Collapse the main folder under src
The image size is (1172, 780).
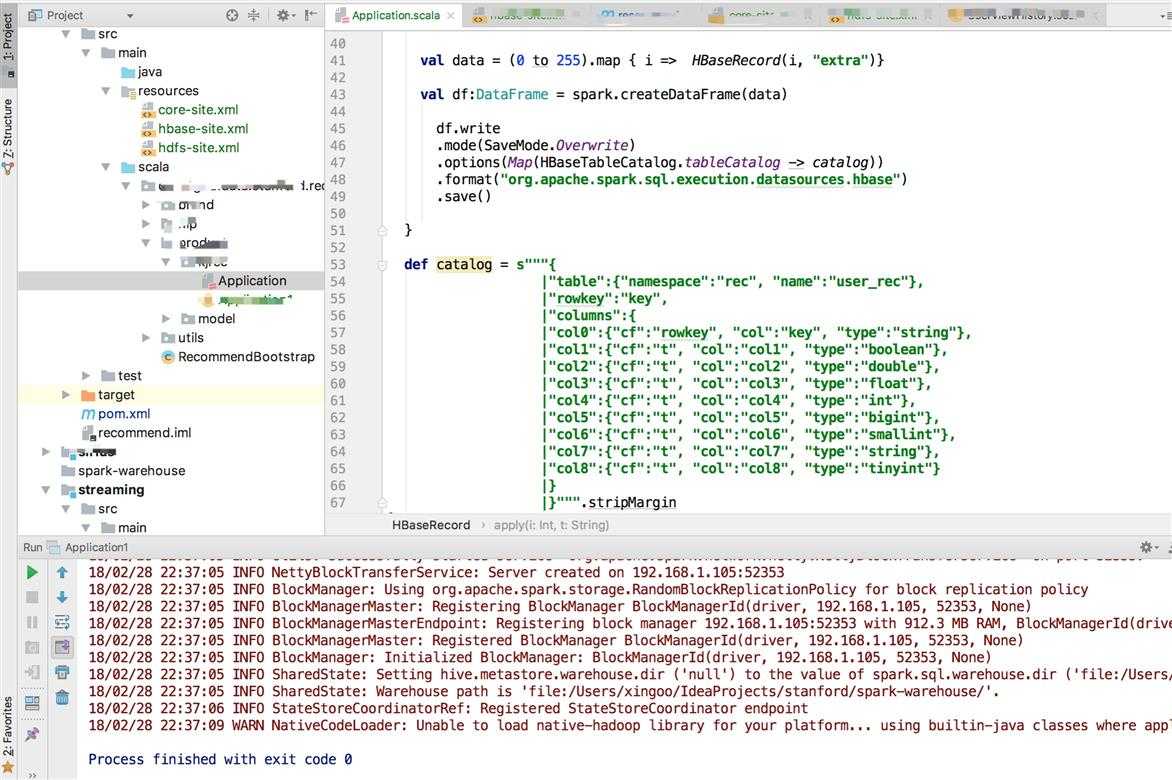click(x=86, y=52)
